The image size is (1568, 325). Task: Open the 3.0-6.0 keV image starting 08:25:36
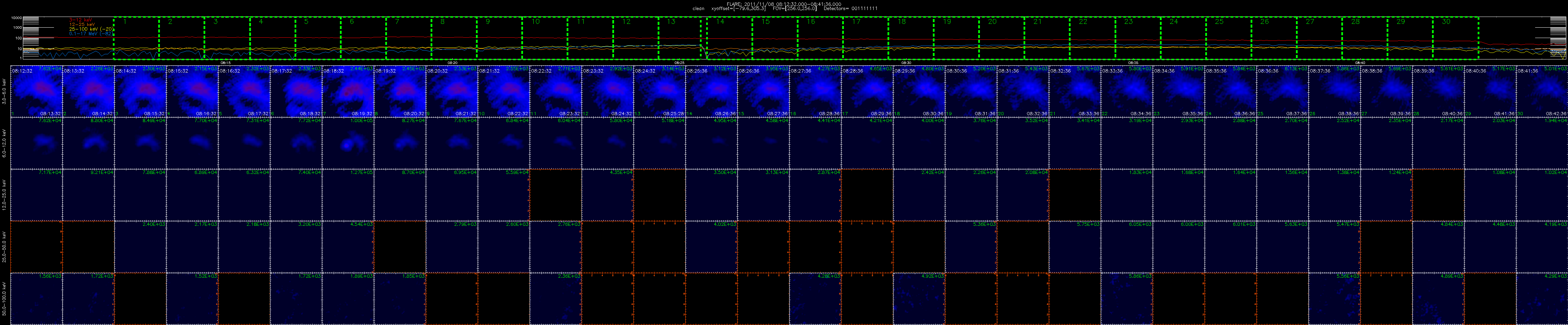[712, 91]
